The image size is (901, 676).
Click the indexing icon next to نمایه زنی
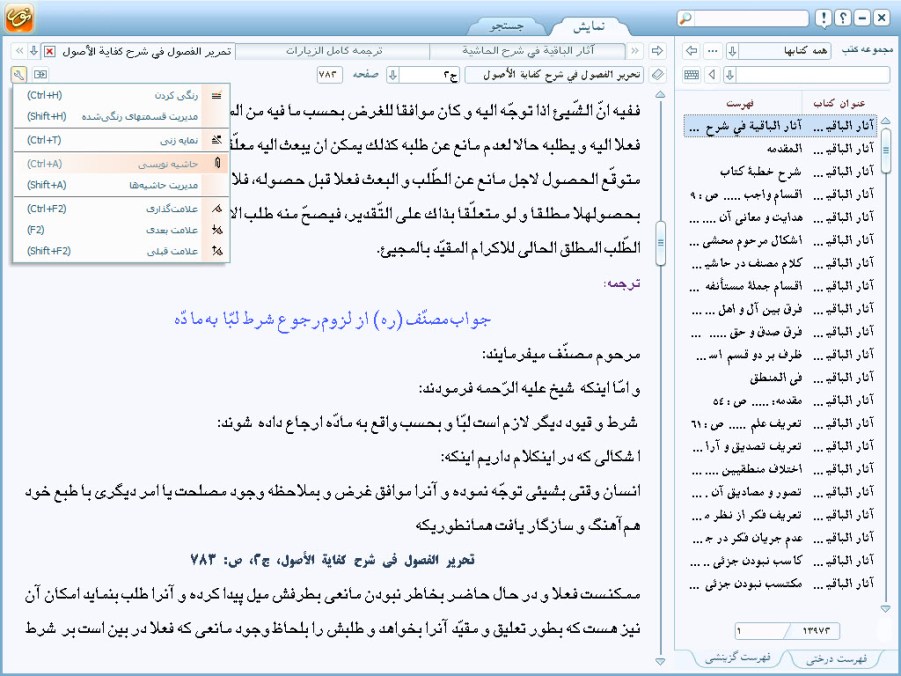click(x=217, y=140)
